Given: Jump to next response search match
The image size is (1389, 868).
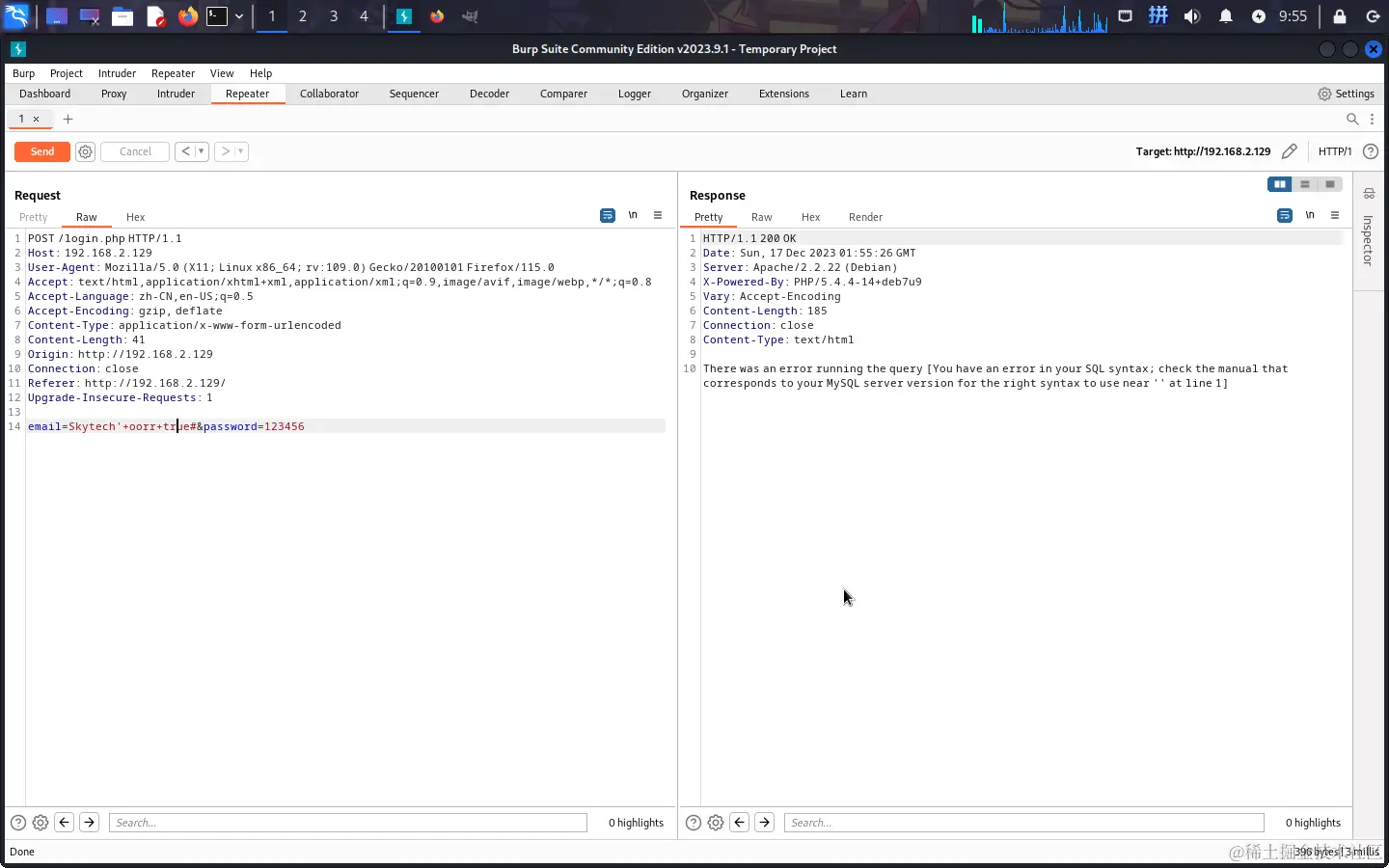Looking at the screenshot, I should click(764, 823).
